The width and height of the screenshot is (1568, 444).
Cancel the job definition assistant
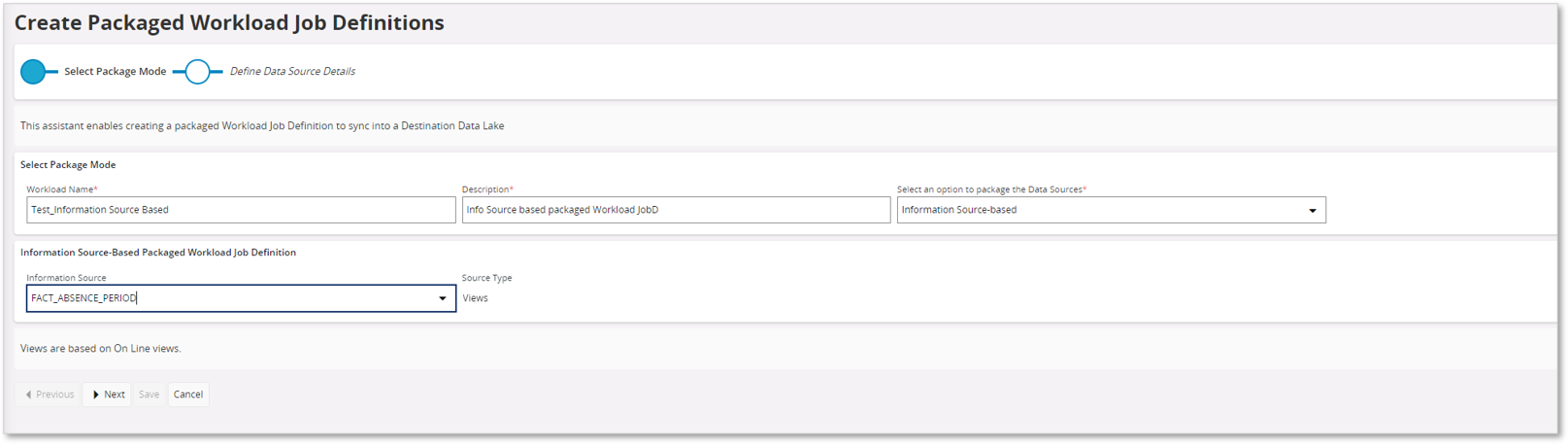coord(188,394)
